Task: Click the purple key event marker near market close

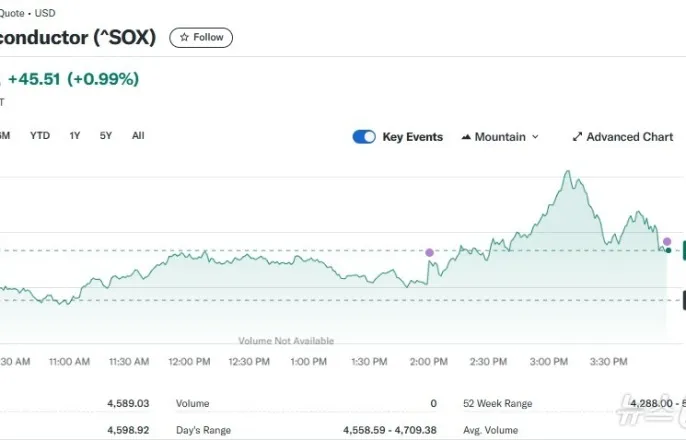Action: pos(667,242)
